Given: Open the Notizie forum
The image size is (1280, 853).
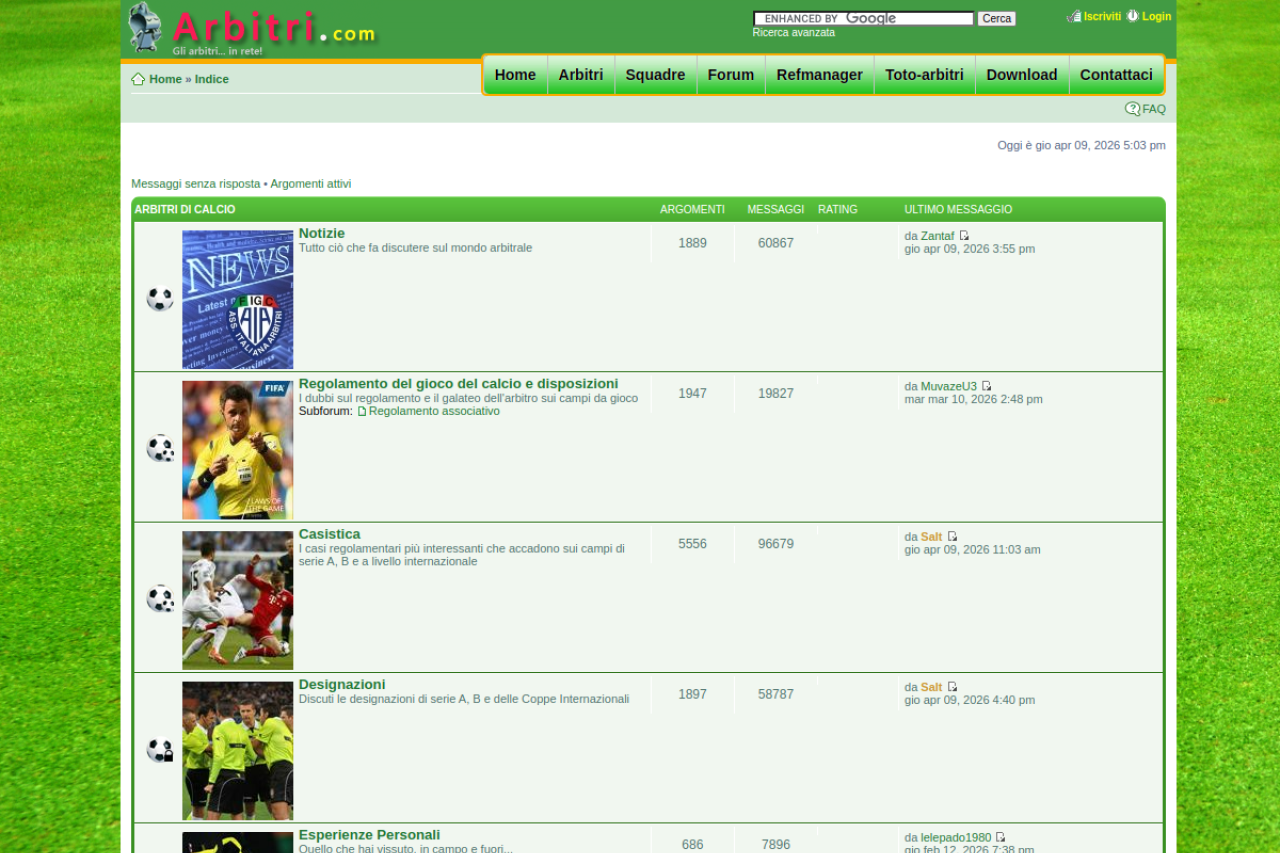Looking at the screenshot, I should (322, 233).
